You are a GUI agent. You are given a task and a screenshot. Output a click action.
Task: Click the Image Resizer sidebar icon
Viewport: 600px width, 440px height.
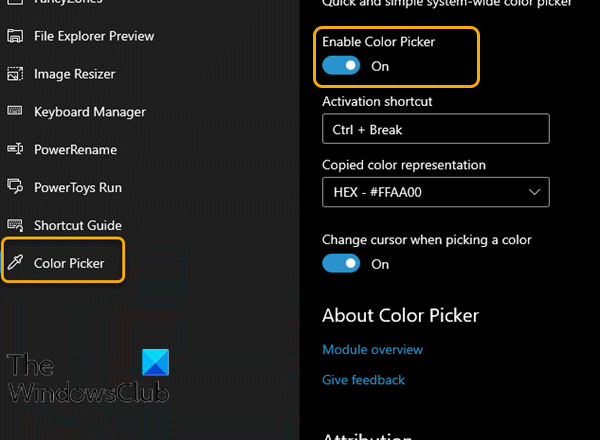15,74
